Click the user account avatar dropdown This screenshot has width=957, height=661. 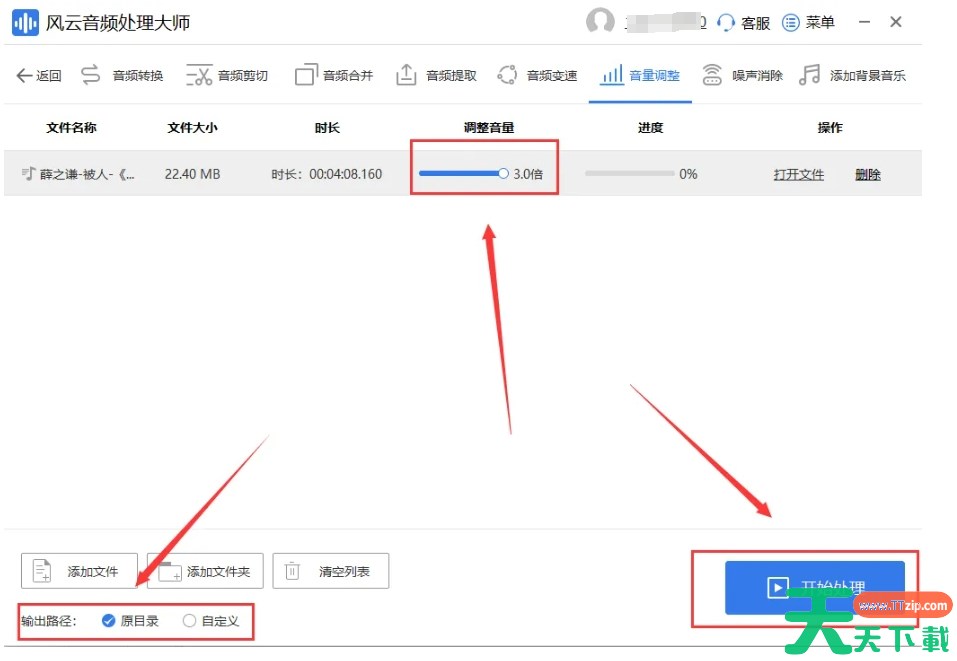(x=599, y=22)
